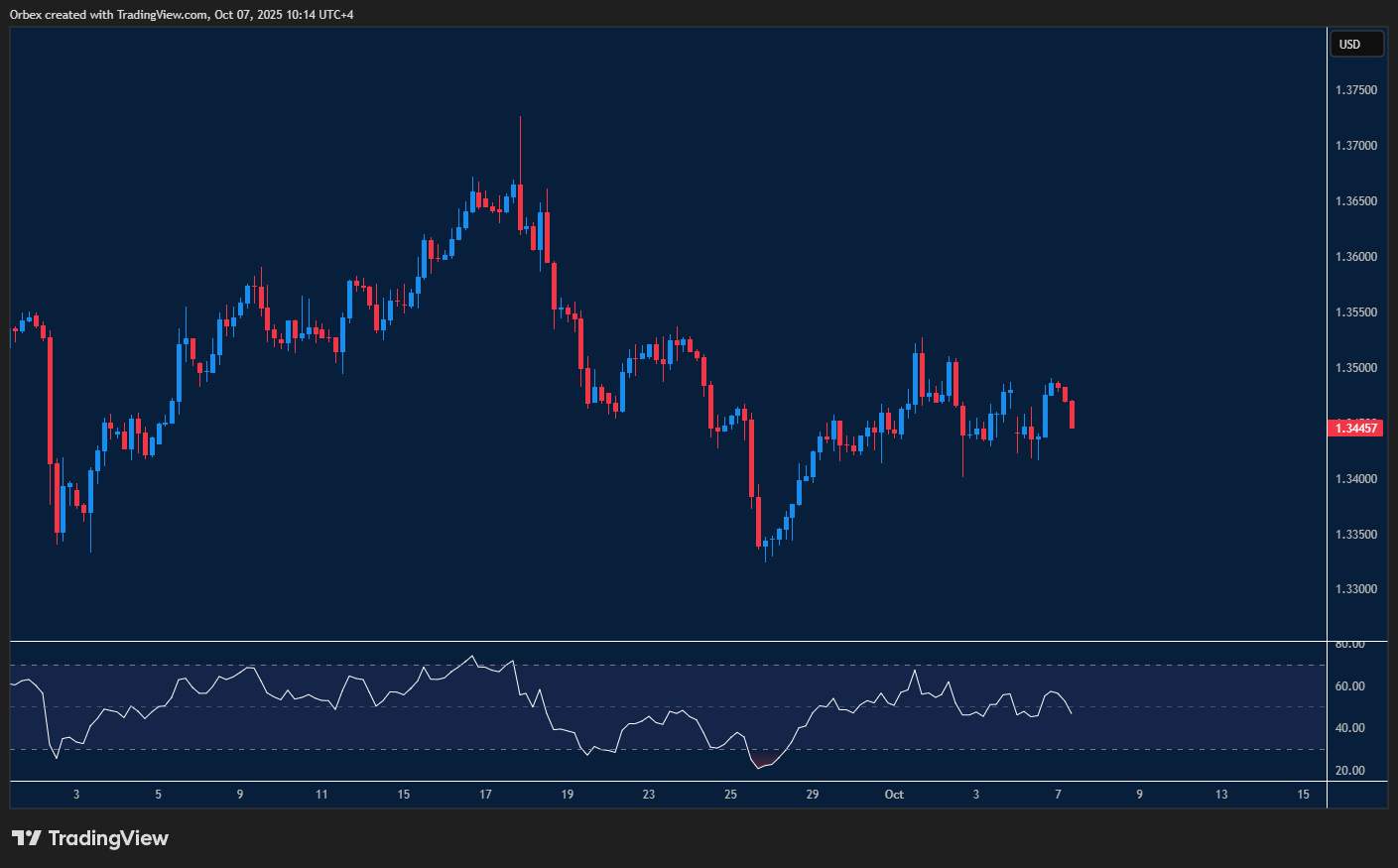Click the 23 date label on time axis

[x=649, y=795]
